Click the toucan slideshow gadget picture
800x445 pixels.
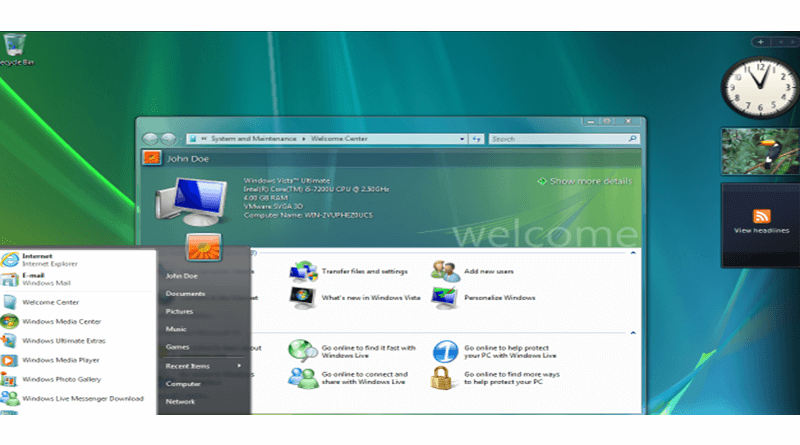(760, 152)
